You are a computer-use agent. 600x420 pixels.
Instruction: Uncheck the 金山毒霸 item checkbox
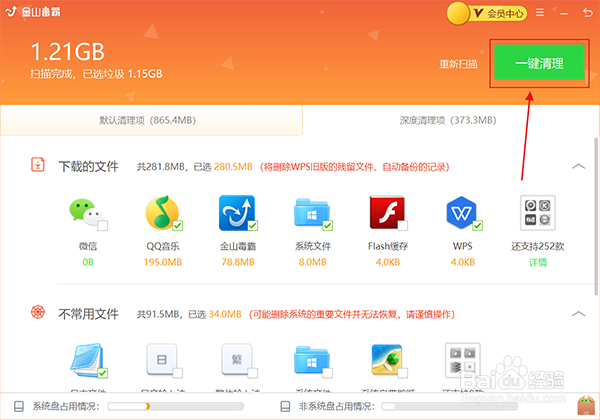252,226
